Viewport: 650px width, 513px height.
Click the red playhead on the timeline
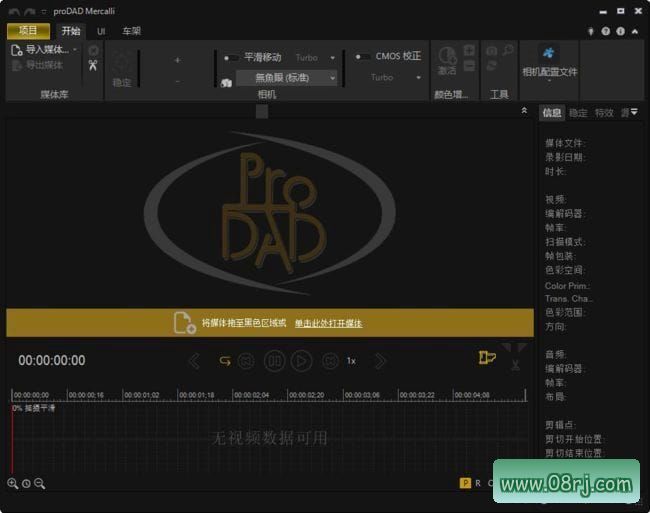(12, 439)
